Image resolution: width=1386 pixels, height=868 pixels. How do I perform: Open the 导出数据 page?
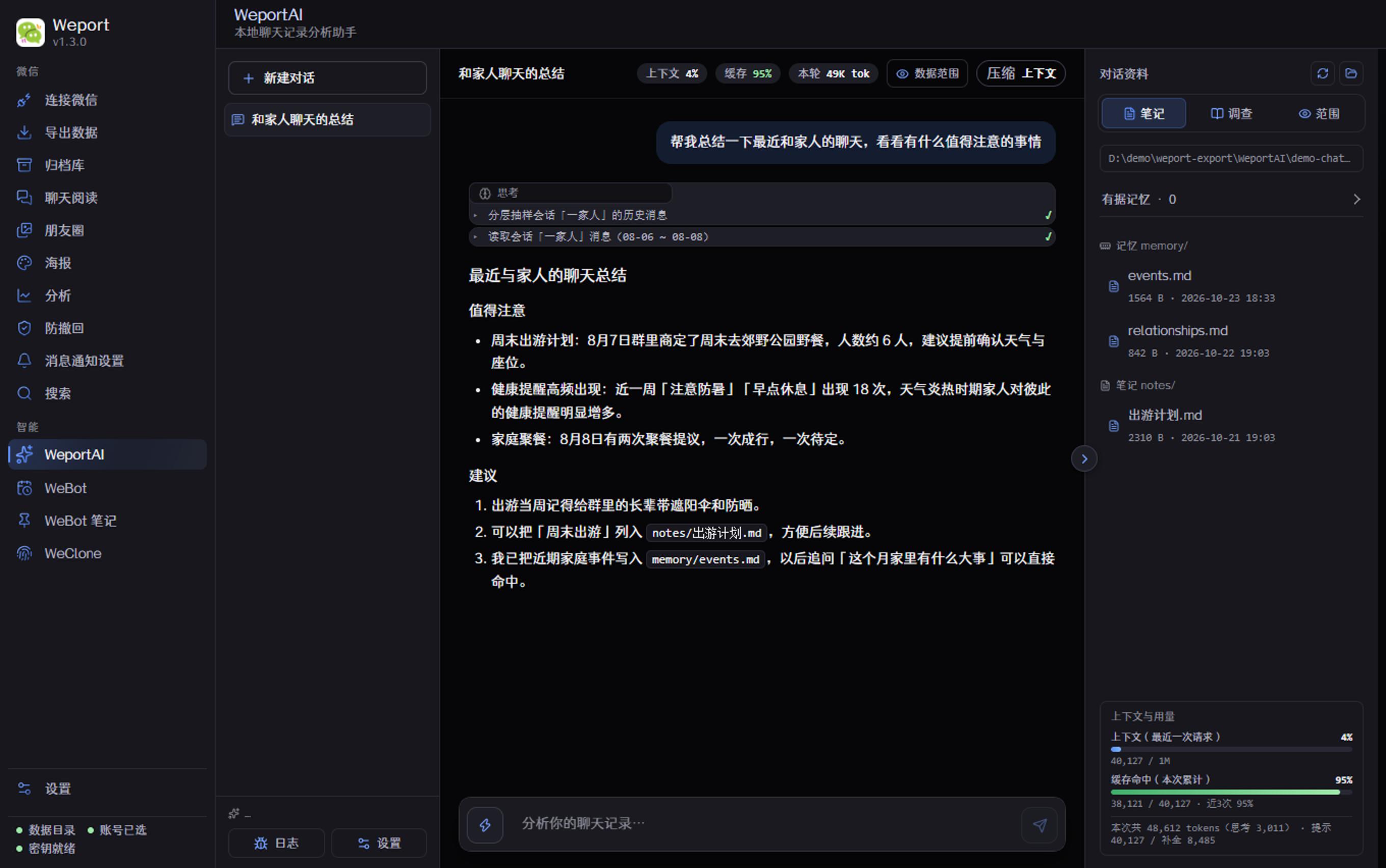108,132
